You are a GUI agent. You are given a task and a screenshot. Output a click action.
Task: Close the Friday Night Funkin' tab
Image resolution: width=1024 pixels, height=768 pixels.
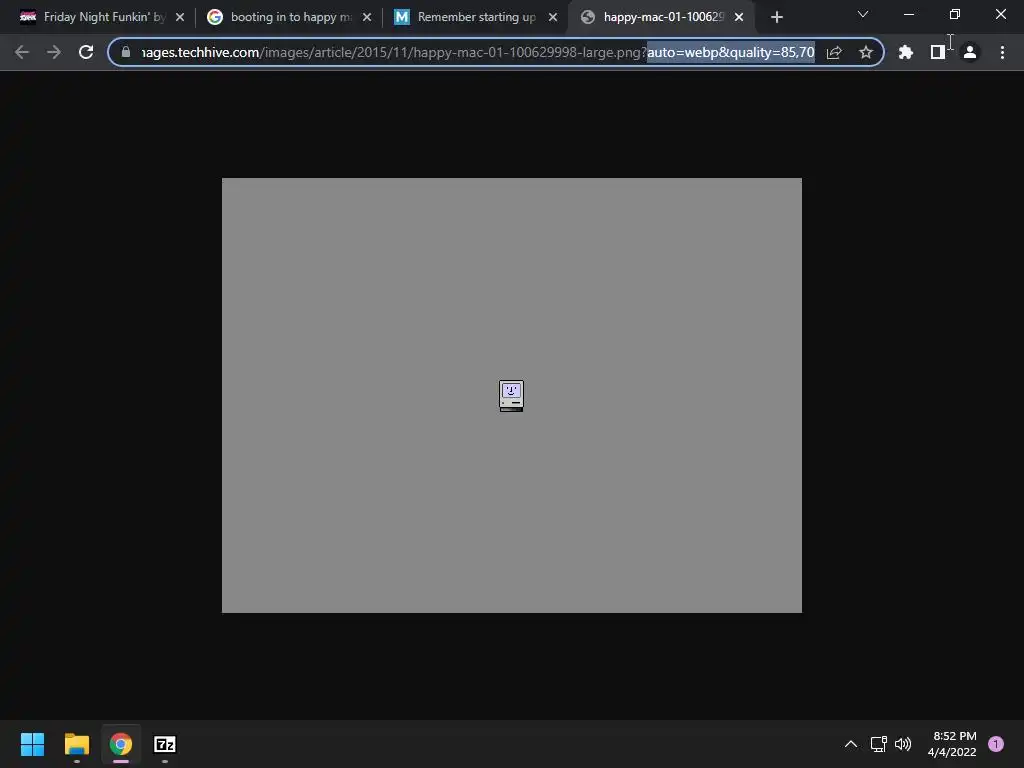(x=180, y=17)
